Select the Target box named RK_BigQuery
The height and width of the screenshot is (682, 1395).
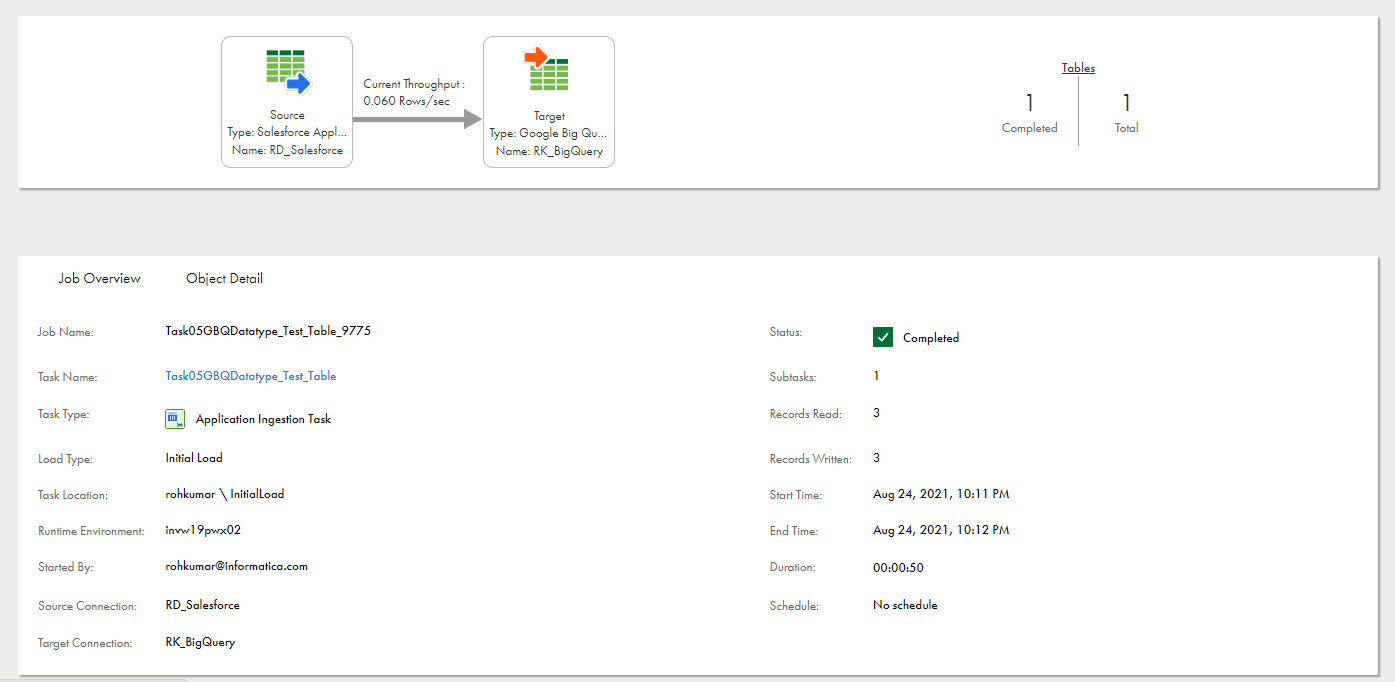pyautogui.click(x=549, y=102)
